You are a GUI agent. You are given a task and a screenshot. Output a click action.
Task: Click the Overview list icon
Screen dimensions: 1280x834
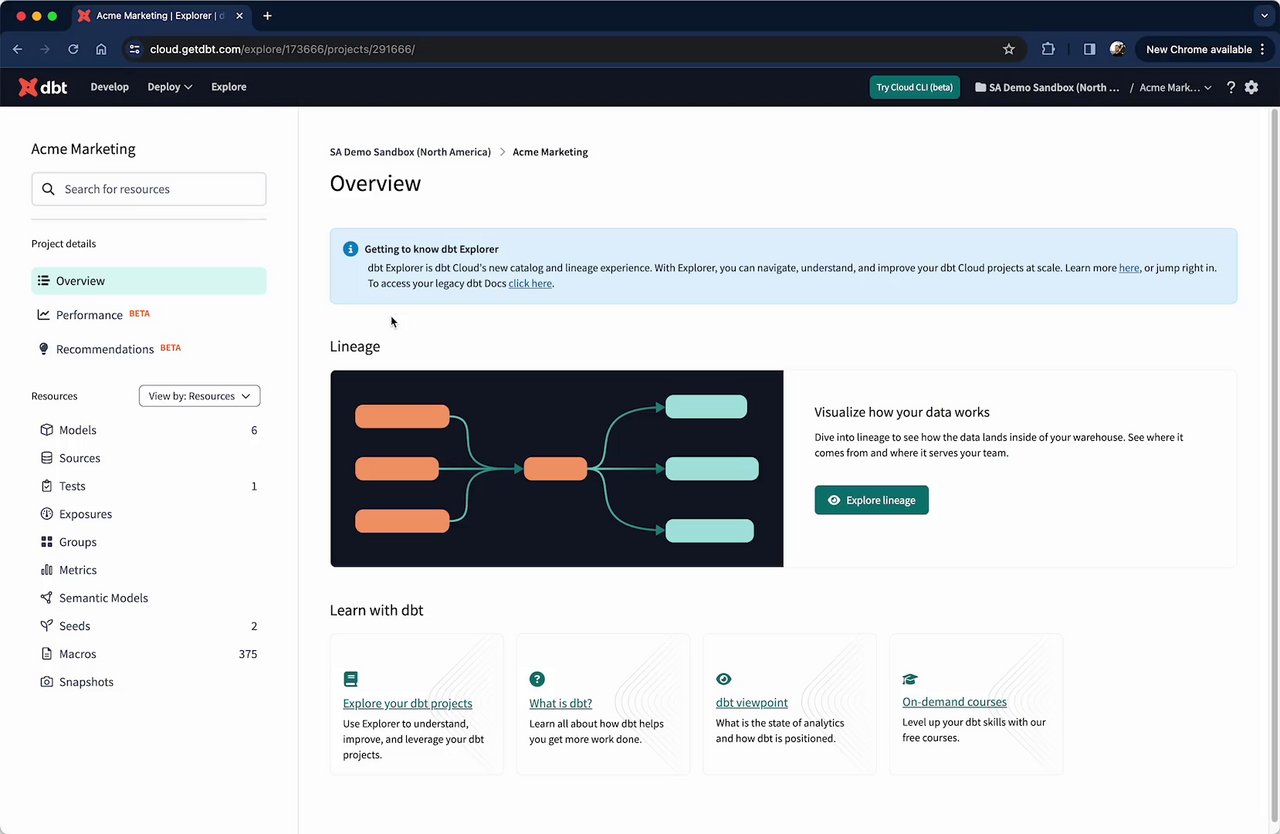coord(43,281)
